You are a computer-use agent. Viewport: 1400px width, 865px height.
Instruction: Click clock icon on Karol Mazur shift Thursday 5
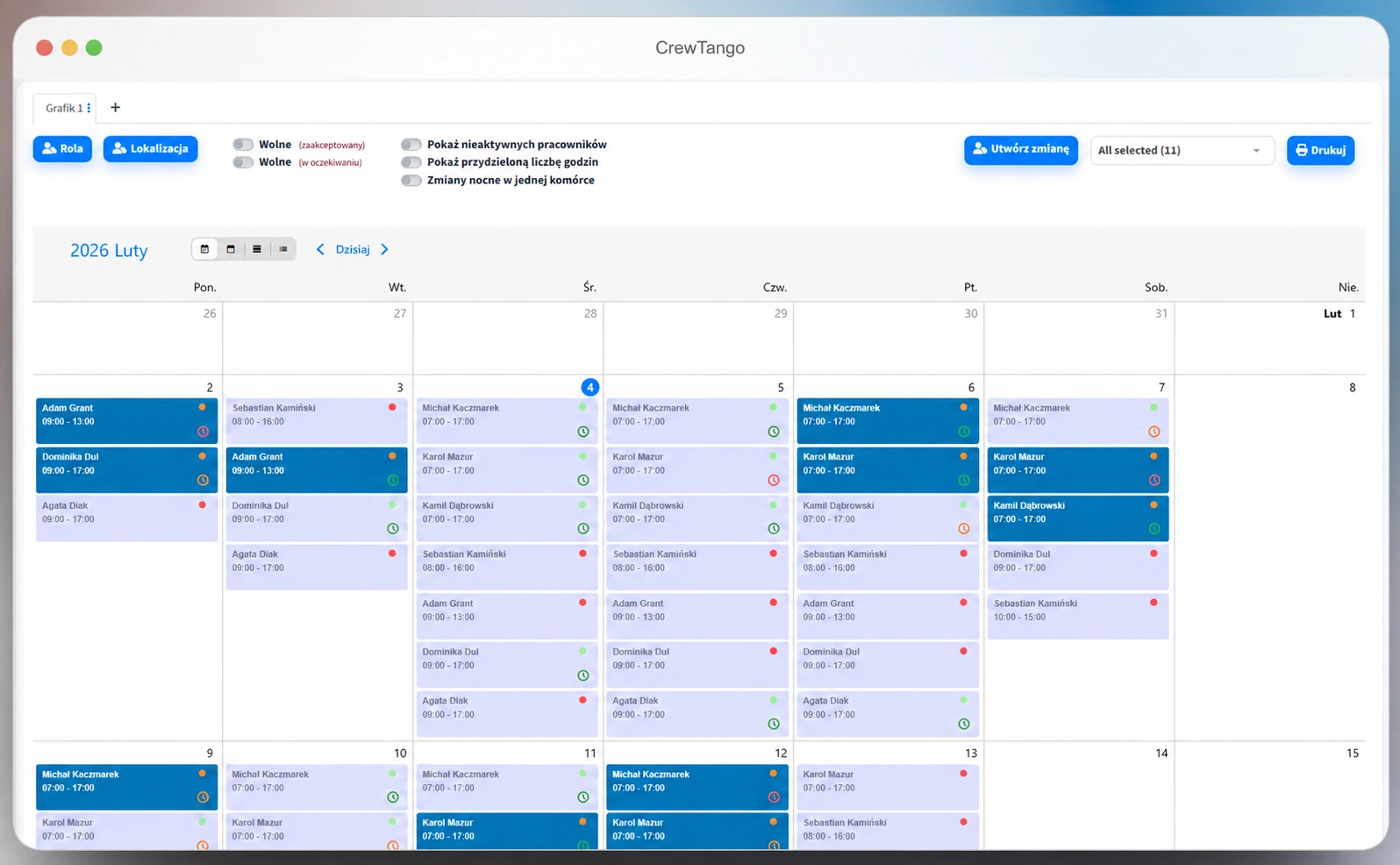(774, 480)
